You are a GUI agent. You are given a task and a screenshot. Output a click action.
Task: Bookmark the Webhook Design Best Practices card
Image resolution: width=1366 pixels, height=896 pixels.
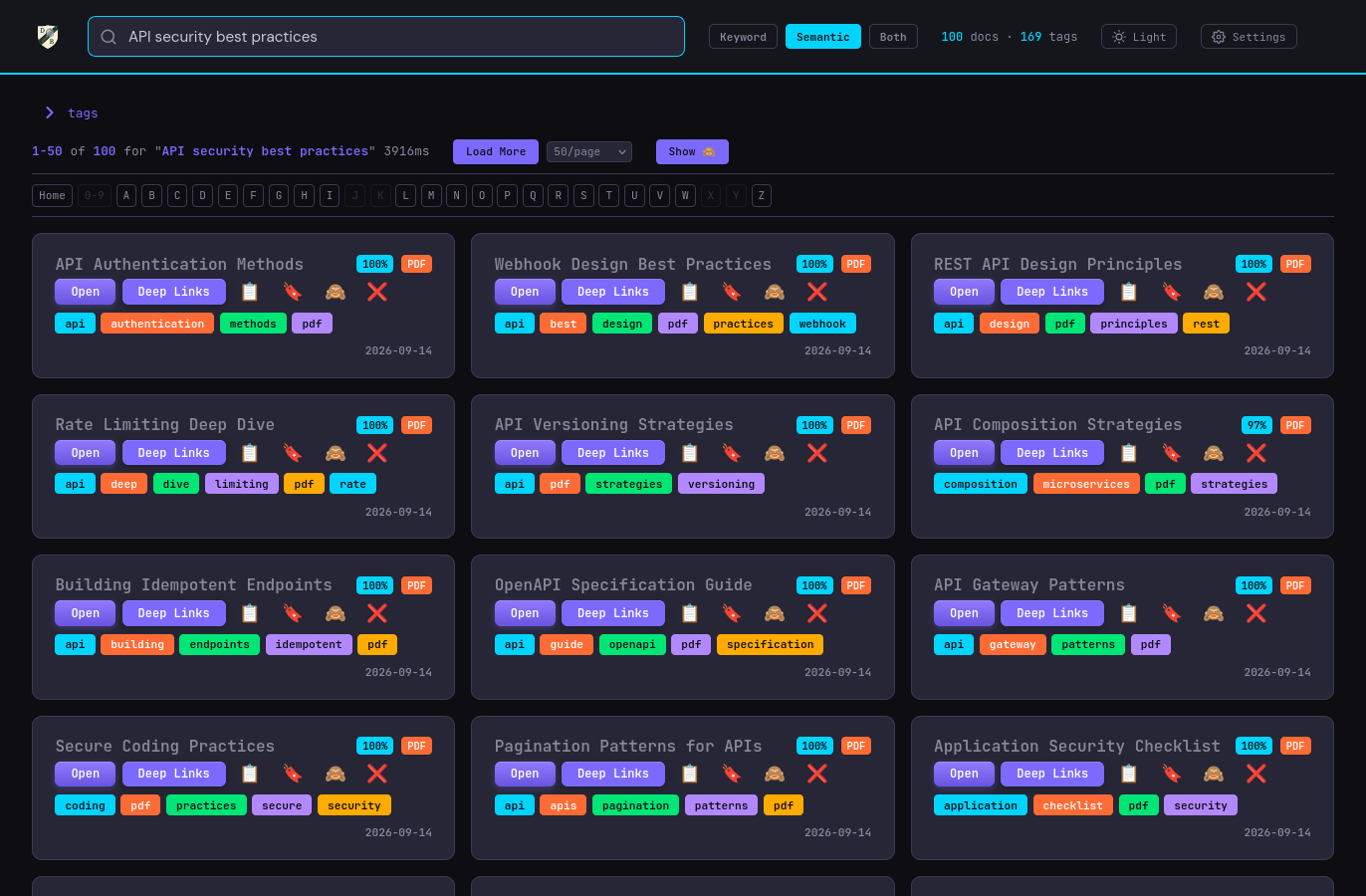(x=732, y=292)
